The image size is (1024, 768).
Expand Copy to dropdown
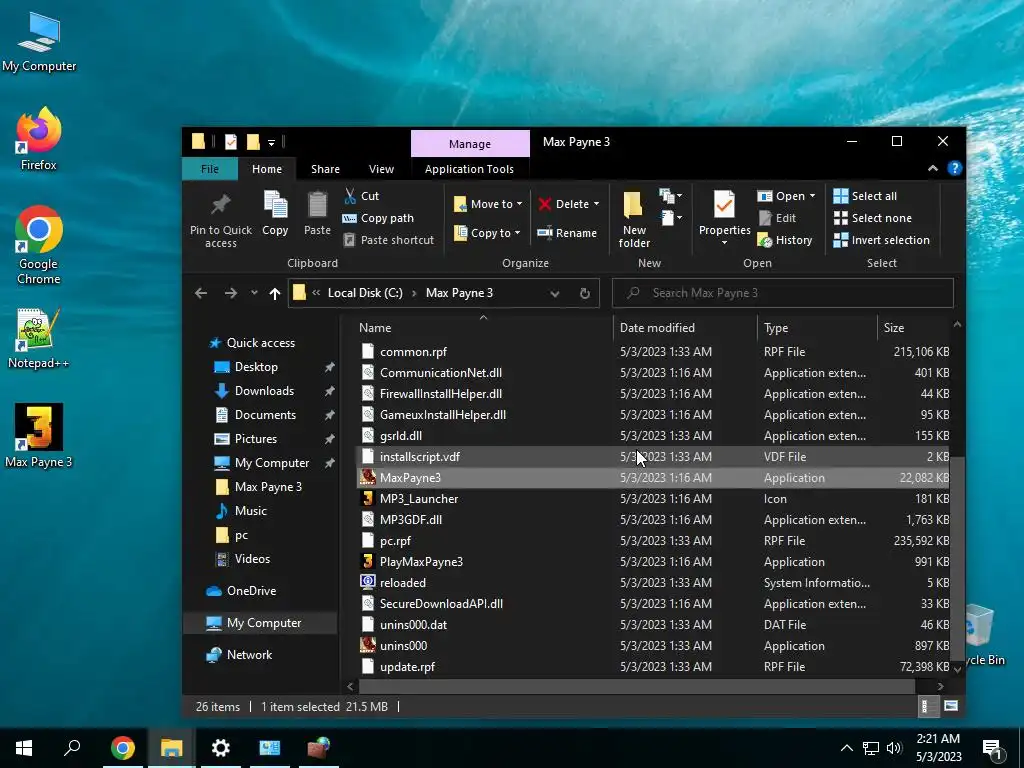(x=517, y=233)
